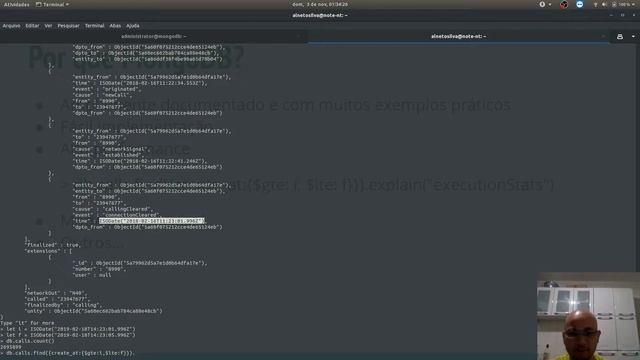The width and height of the screenshot is (640, 360).
Task: Open the Terminal app menu in top bar
Action: click(x=52, y=4)
